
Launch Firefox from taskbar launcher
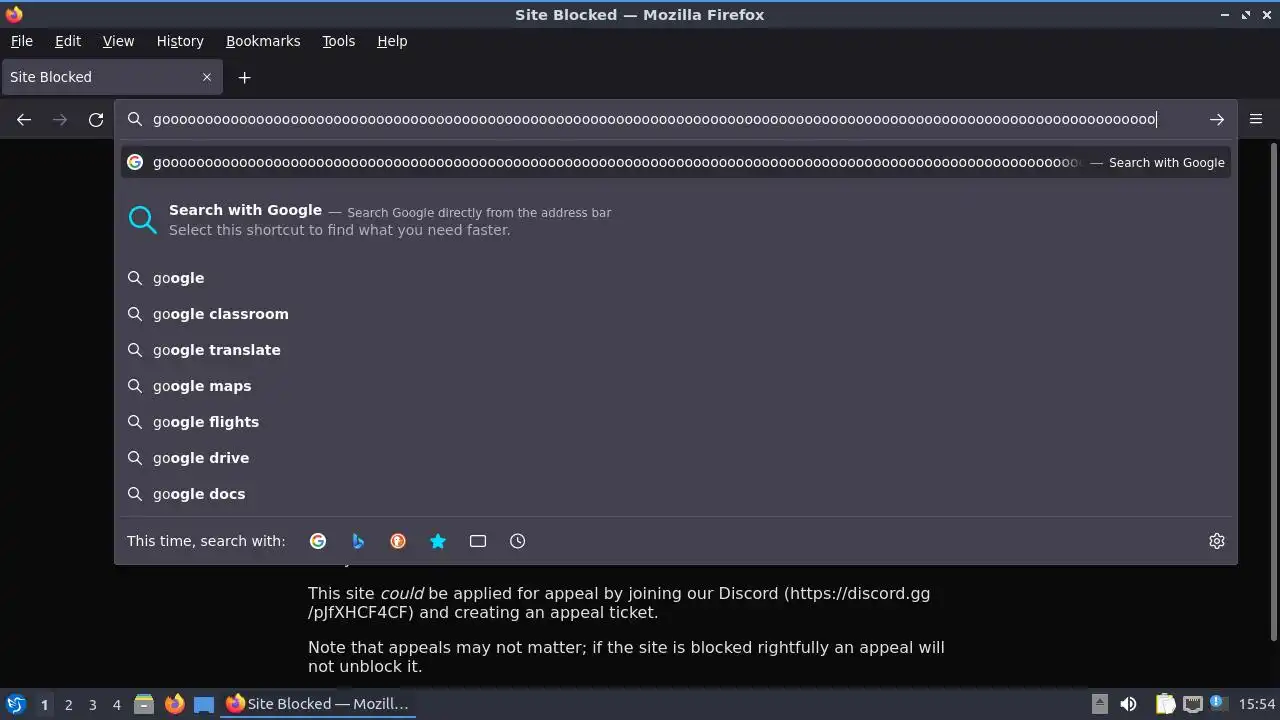(x=174, y=704)
